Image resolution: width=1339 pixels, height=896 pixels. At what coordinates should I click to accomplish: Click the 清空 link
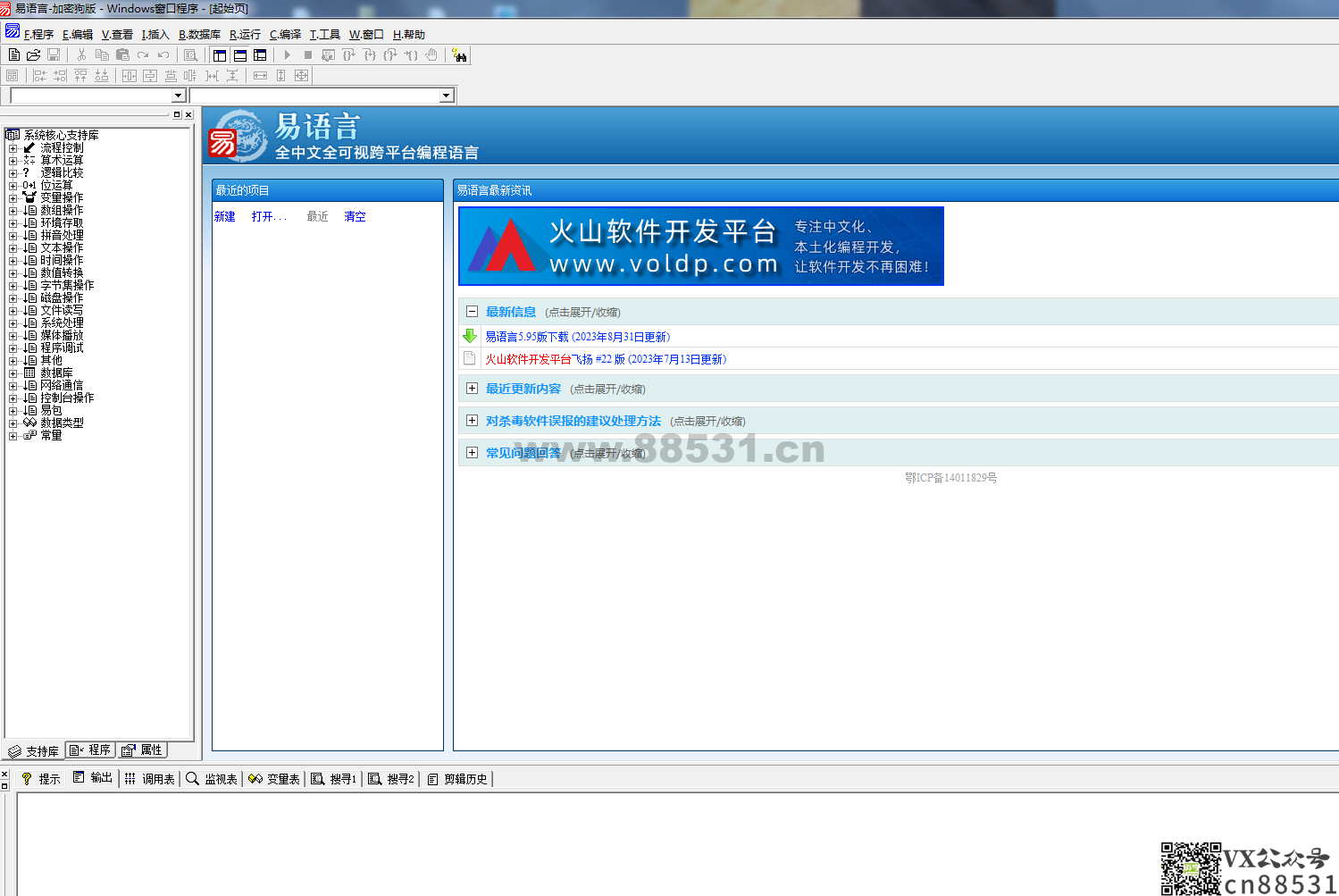pos(356,216)
